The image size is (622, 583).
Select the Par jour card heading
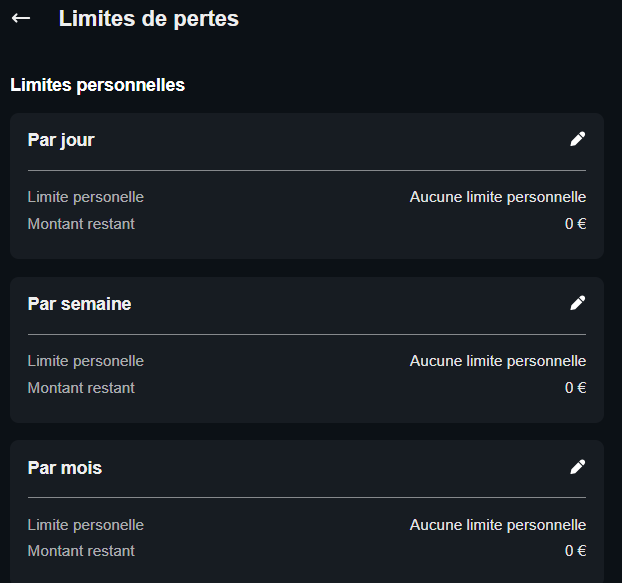[61, 140]
